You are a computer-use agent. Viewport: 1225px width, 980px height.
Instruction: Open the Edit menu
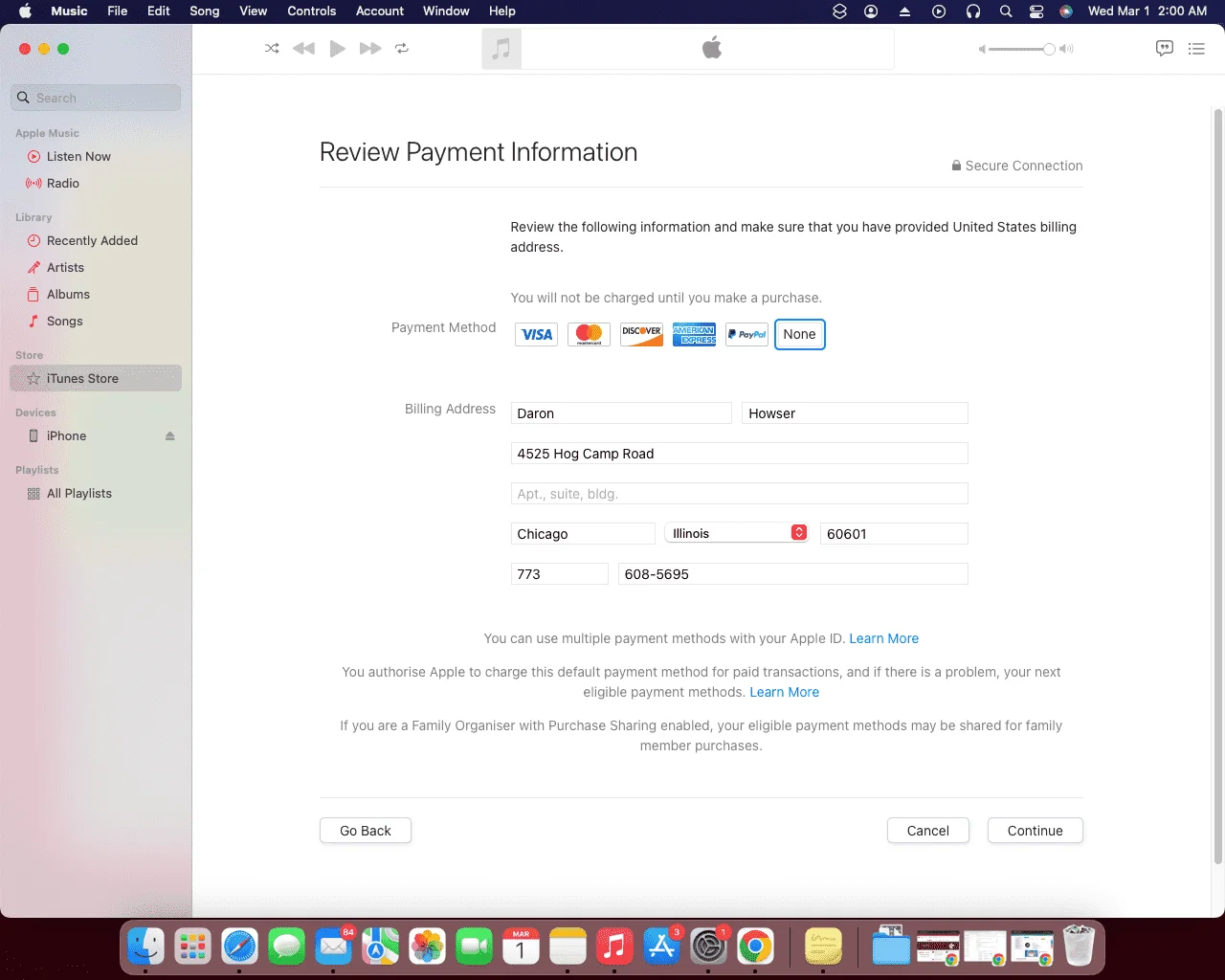pos(159,11)
